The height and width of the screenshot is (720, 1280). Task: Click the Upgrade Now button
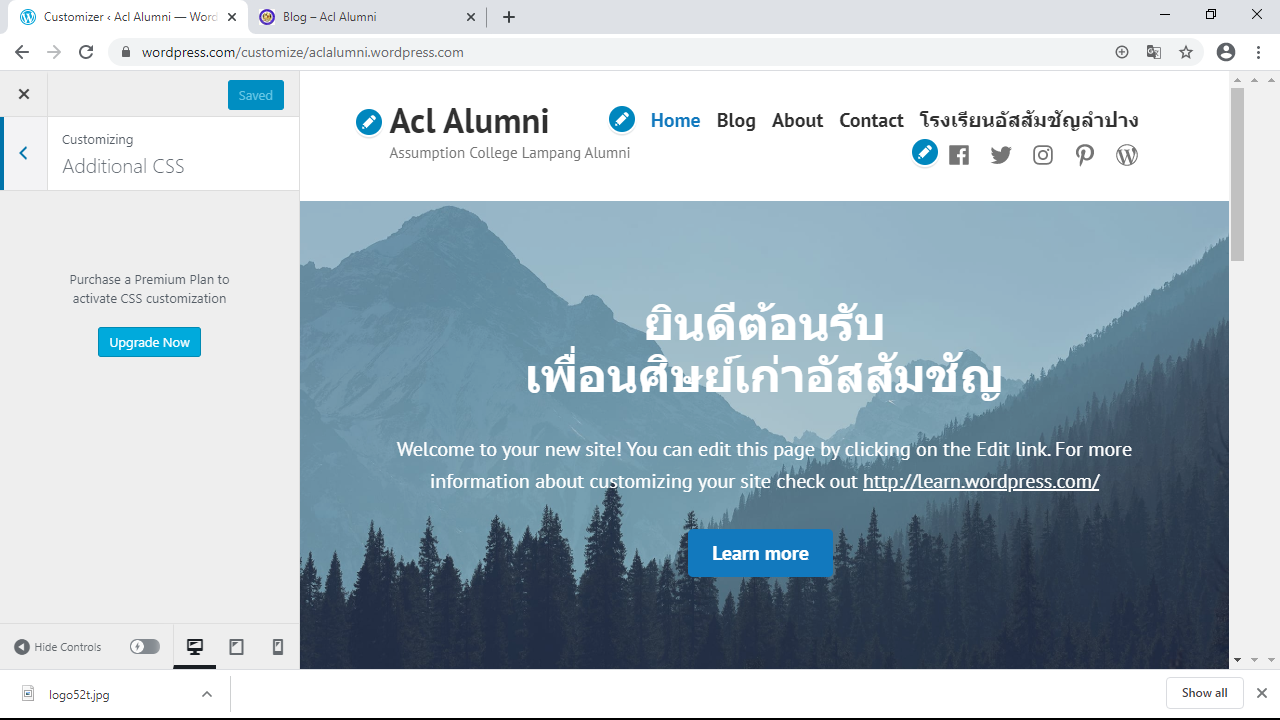(x=149, y=342)
